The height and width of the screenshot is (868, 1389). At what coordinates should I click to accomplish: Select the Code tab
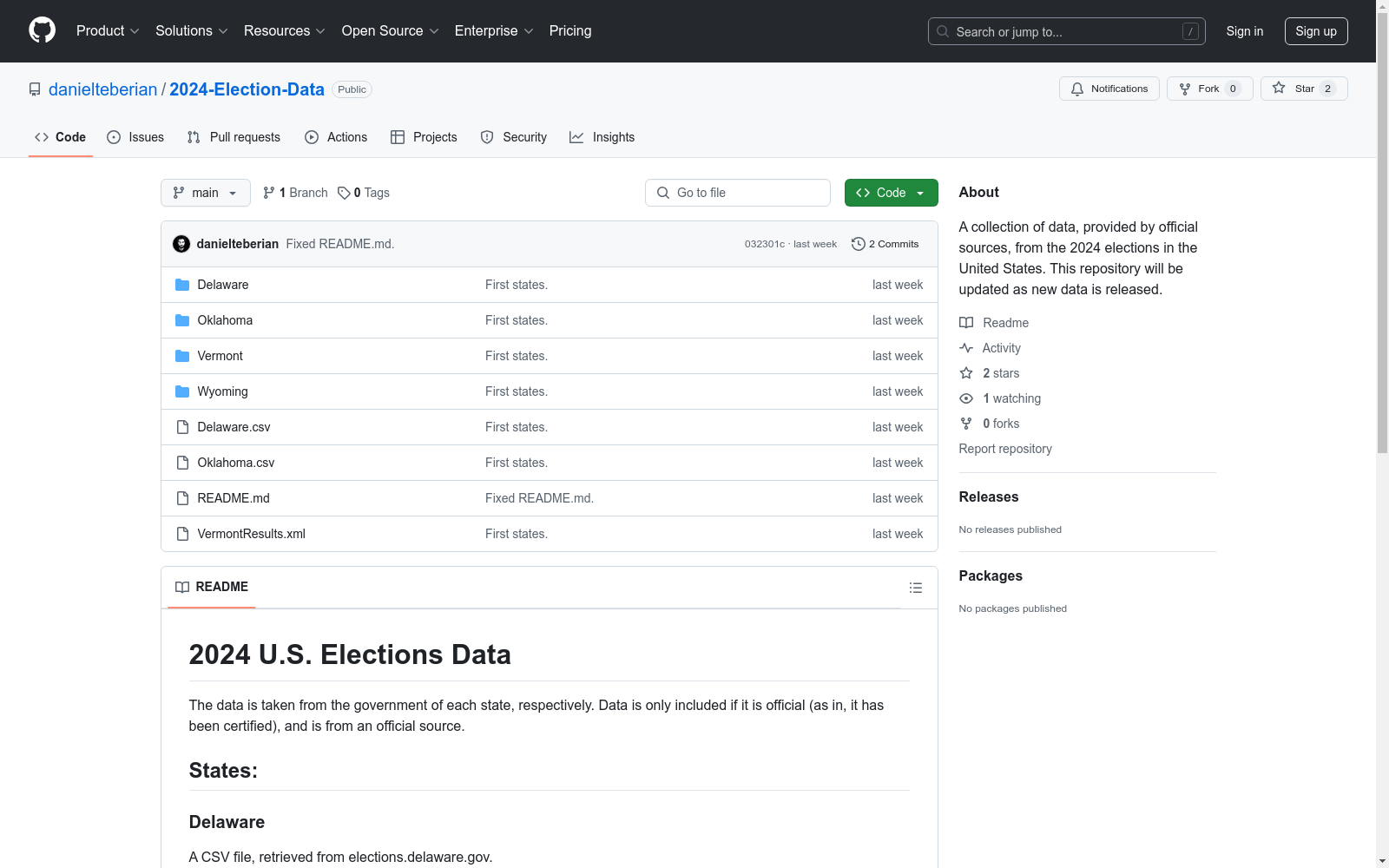[x=61, y=137]
